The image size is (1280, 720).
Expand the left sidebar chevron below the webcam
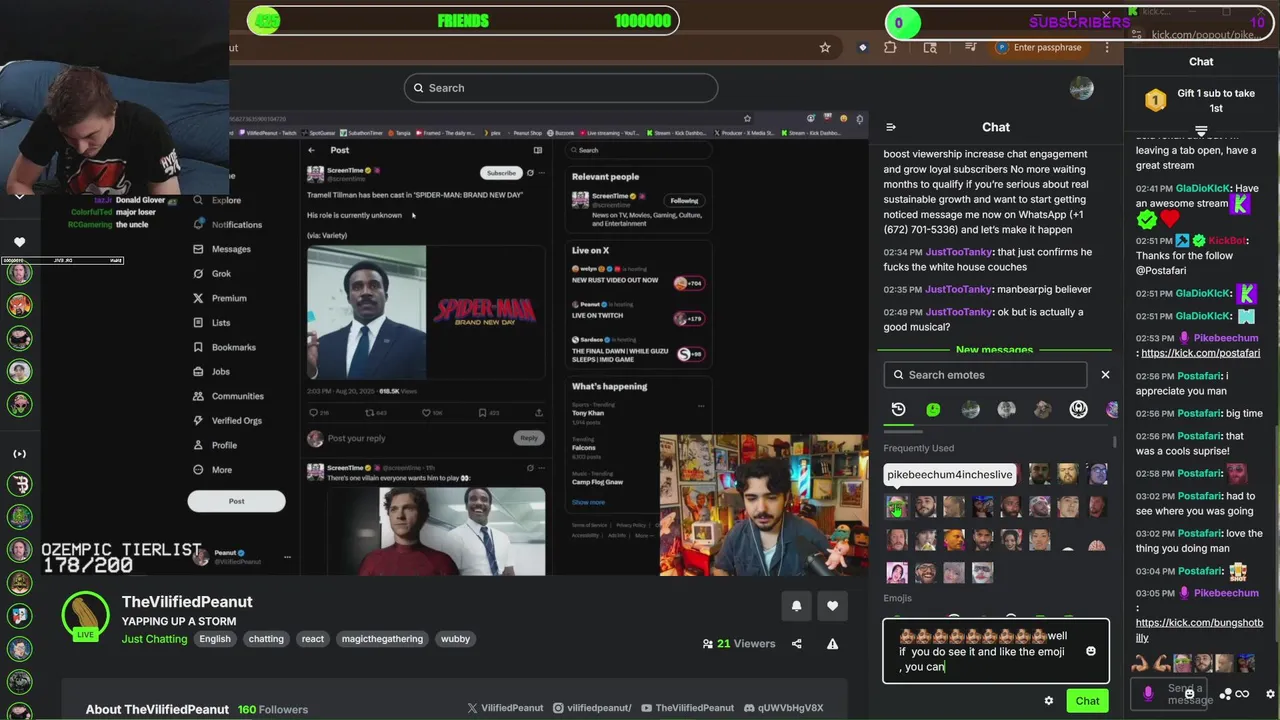point(19,196)
